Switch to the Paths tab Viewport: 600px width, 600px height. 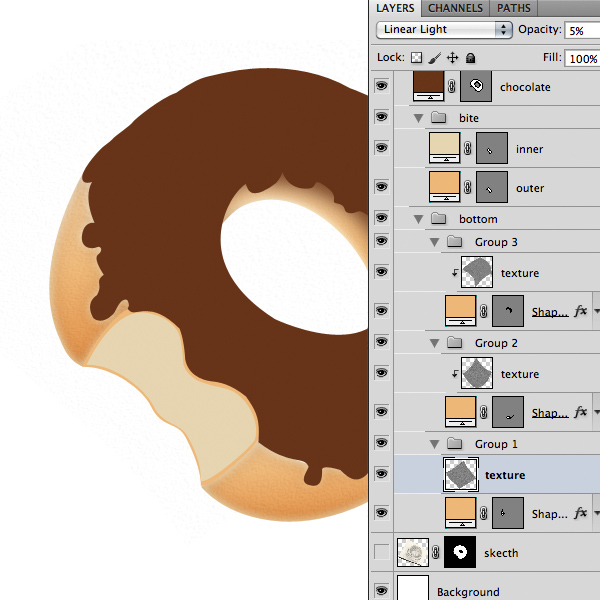click(x=514, y=8)
